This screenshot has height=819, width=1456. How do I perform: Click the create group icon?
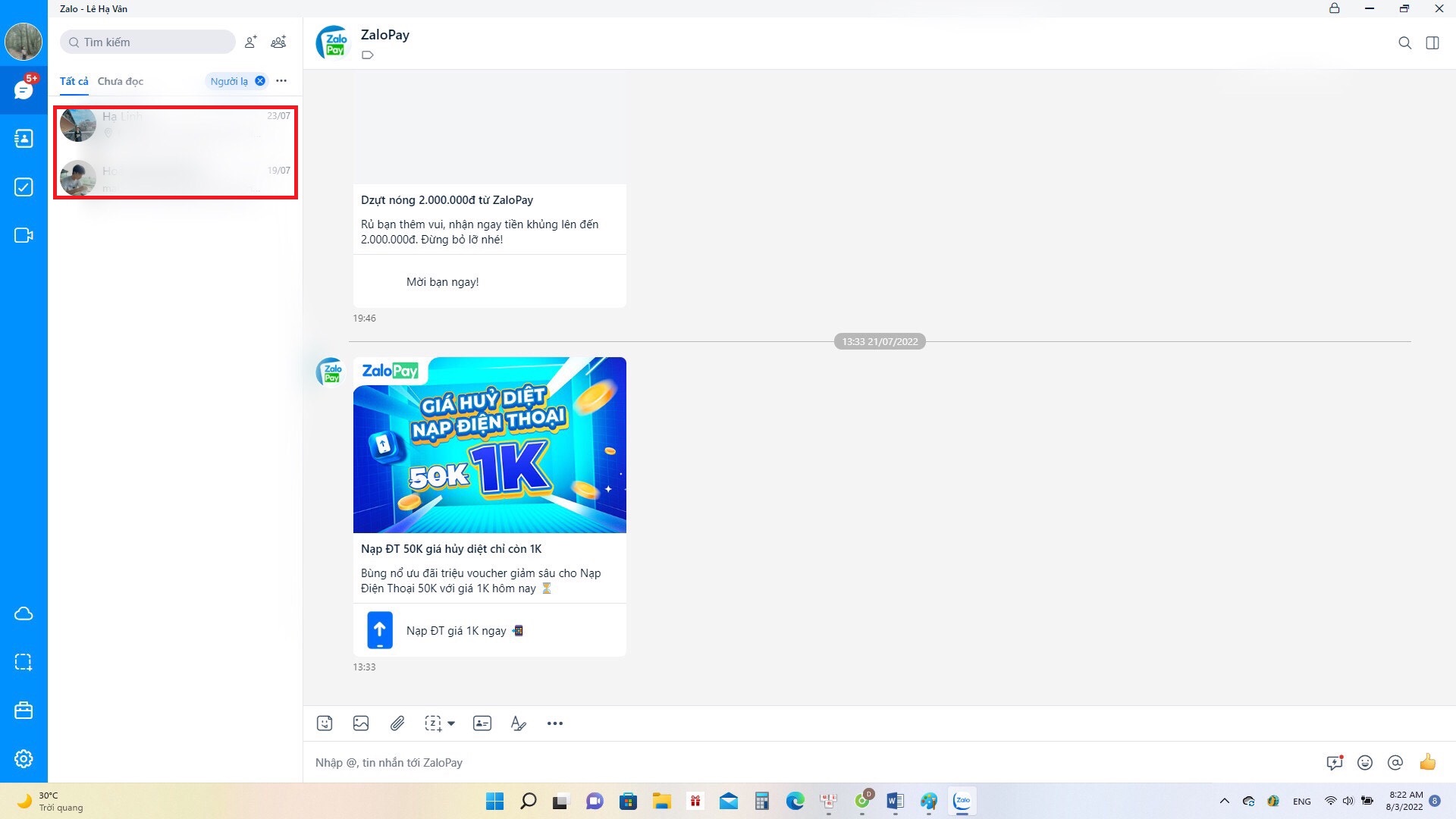pos(279,42)
